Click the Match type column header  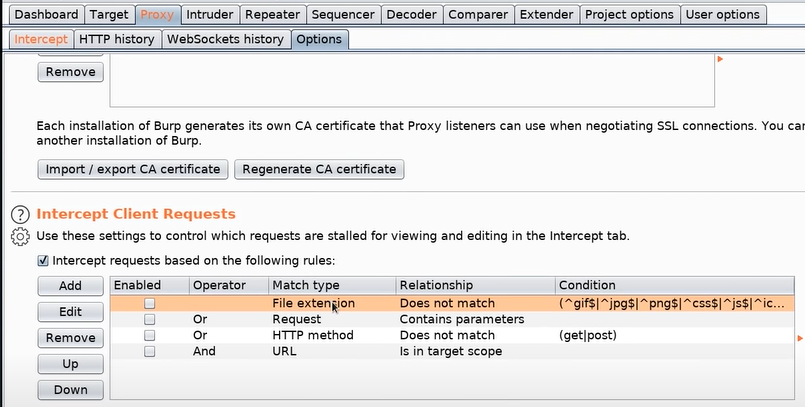tap(332, 285)
